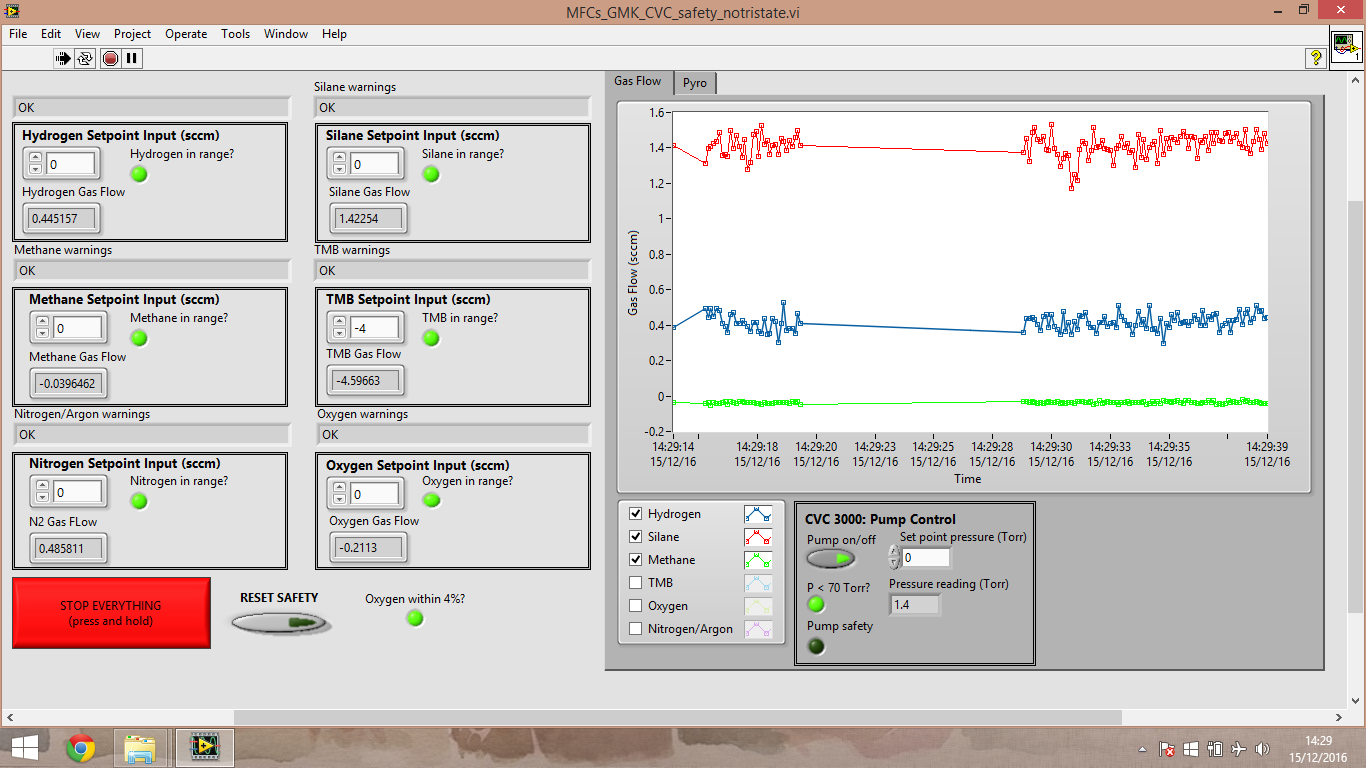Click the Run arrow in the toolbar
This screenshot has width=1366, height=768.
coord(64,58)
